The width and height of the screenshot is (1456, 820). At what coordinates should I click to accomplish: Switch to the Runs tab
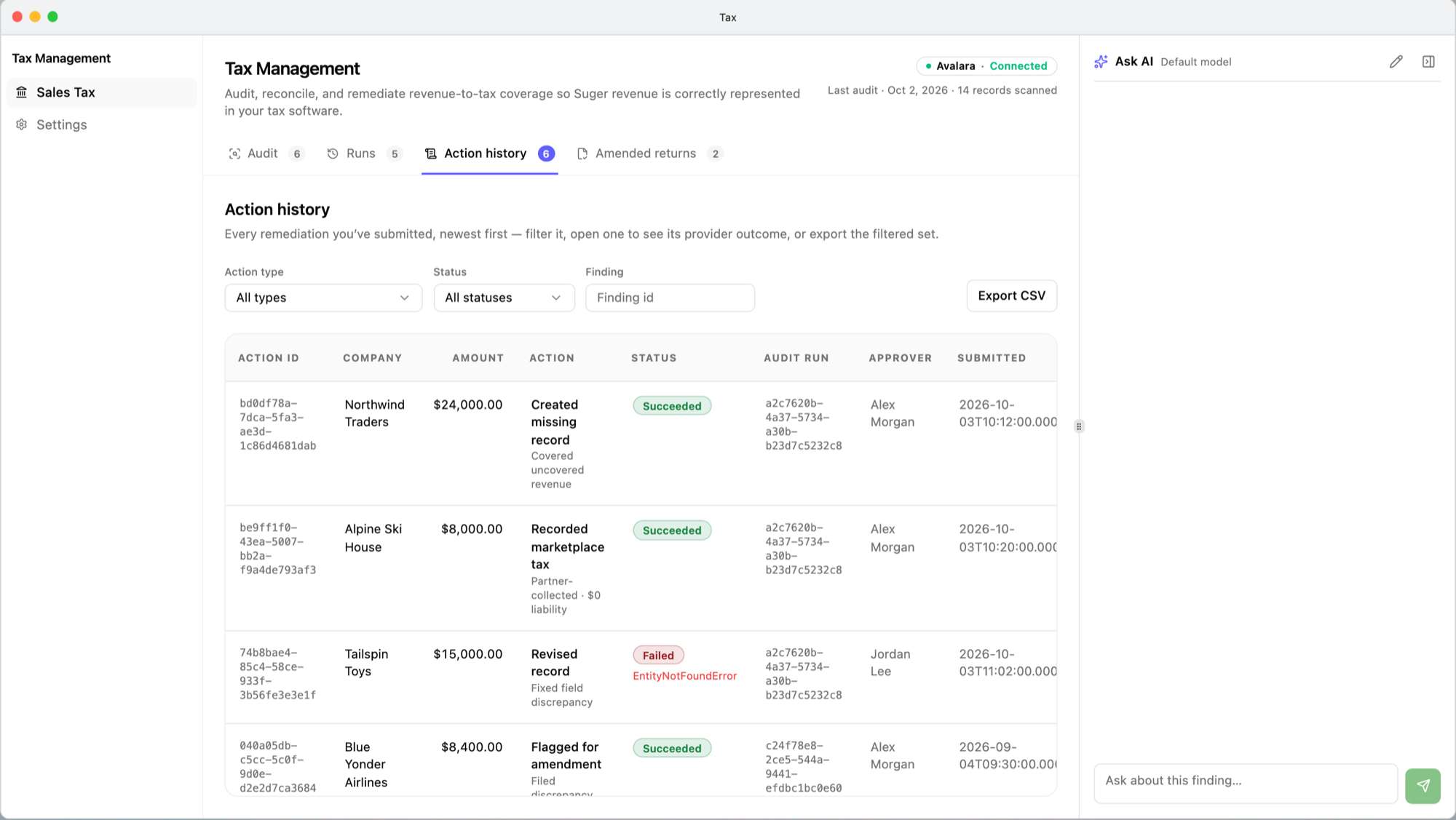364,154
